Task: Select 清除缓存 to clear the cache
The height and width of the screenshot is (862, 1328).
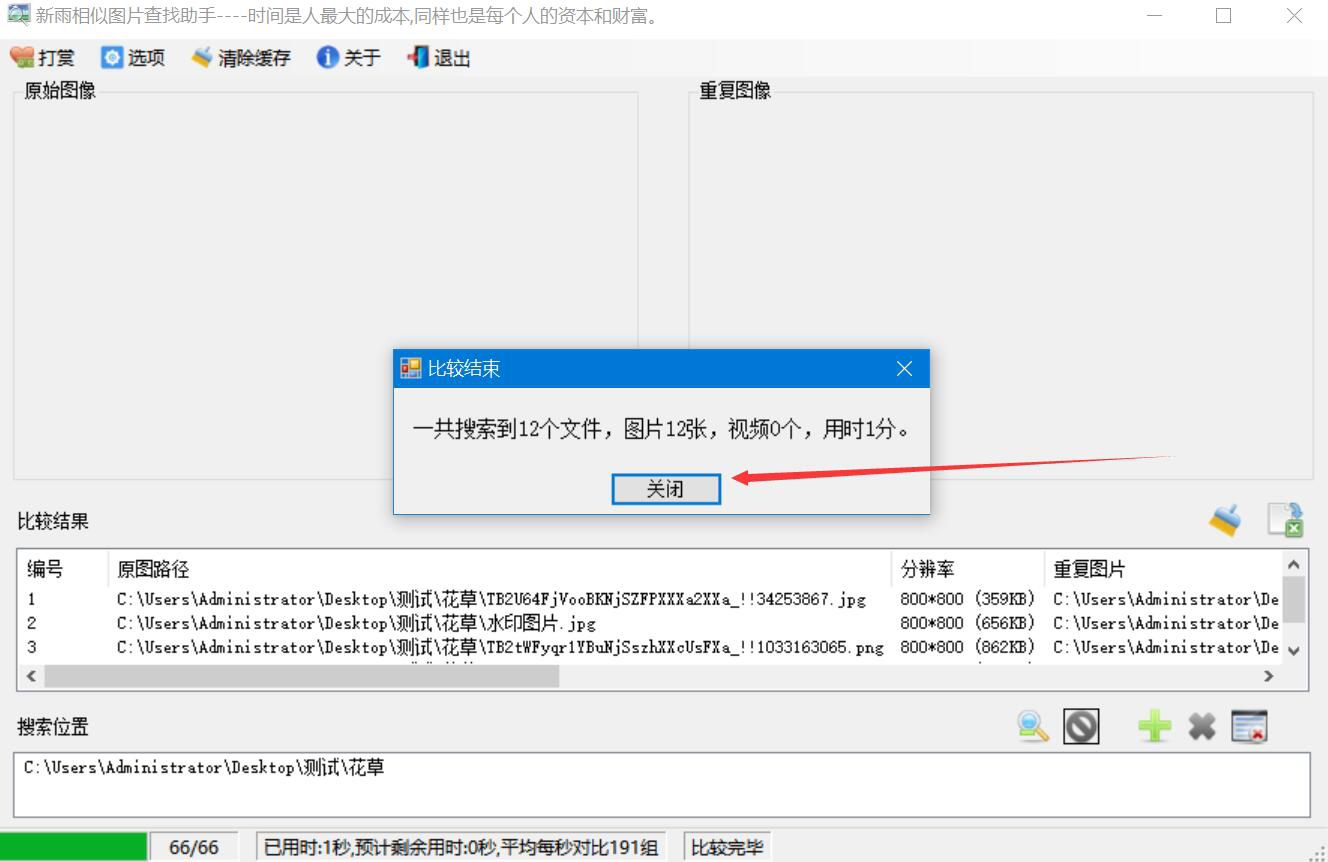Action: coord(241,58)
